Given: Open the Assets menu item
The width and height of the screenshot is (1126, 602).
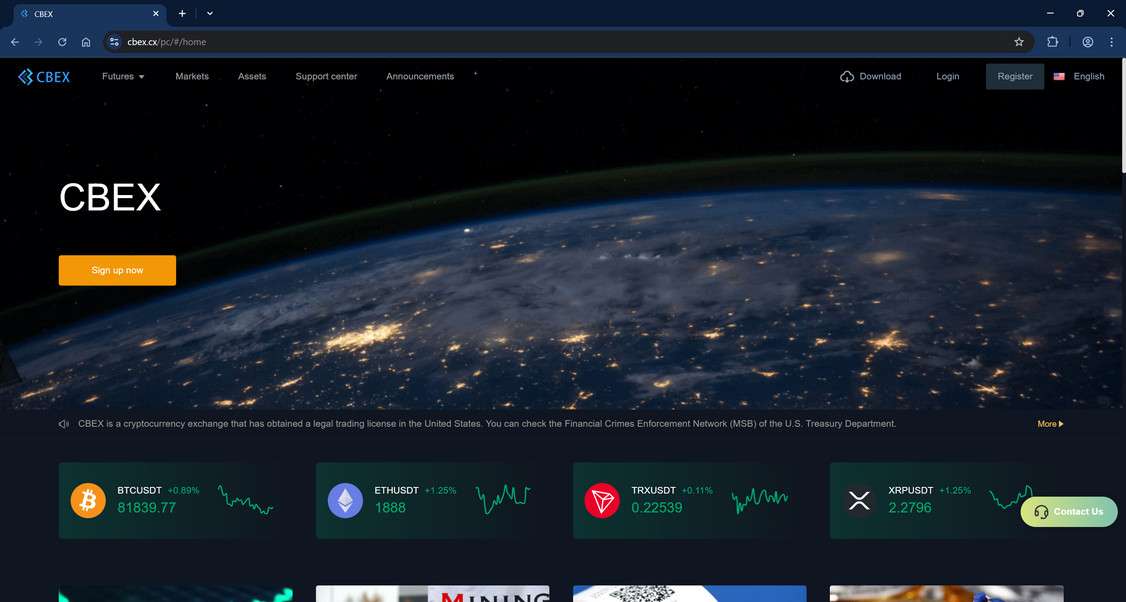Looking at the screenshot, I should (252, 76).
